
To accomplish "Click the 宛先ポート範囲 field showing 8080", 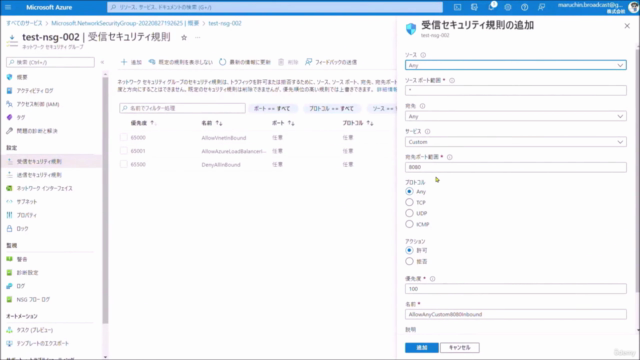I will click(516, 167).
